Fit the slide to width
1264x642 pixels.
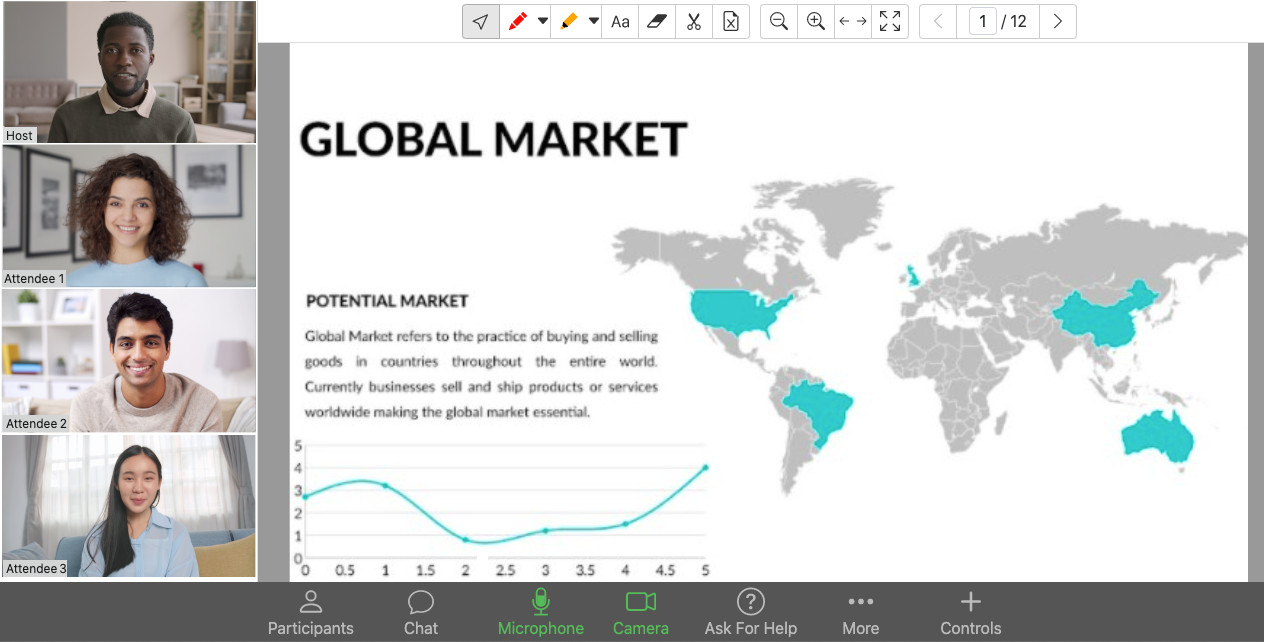(x=853, y=21)
